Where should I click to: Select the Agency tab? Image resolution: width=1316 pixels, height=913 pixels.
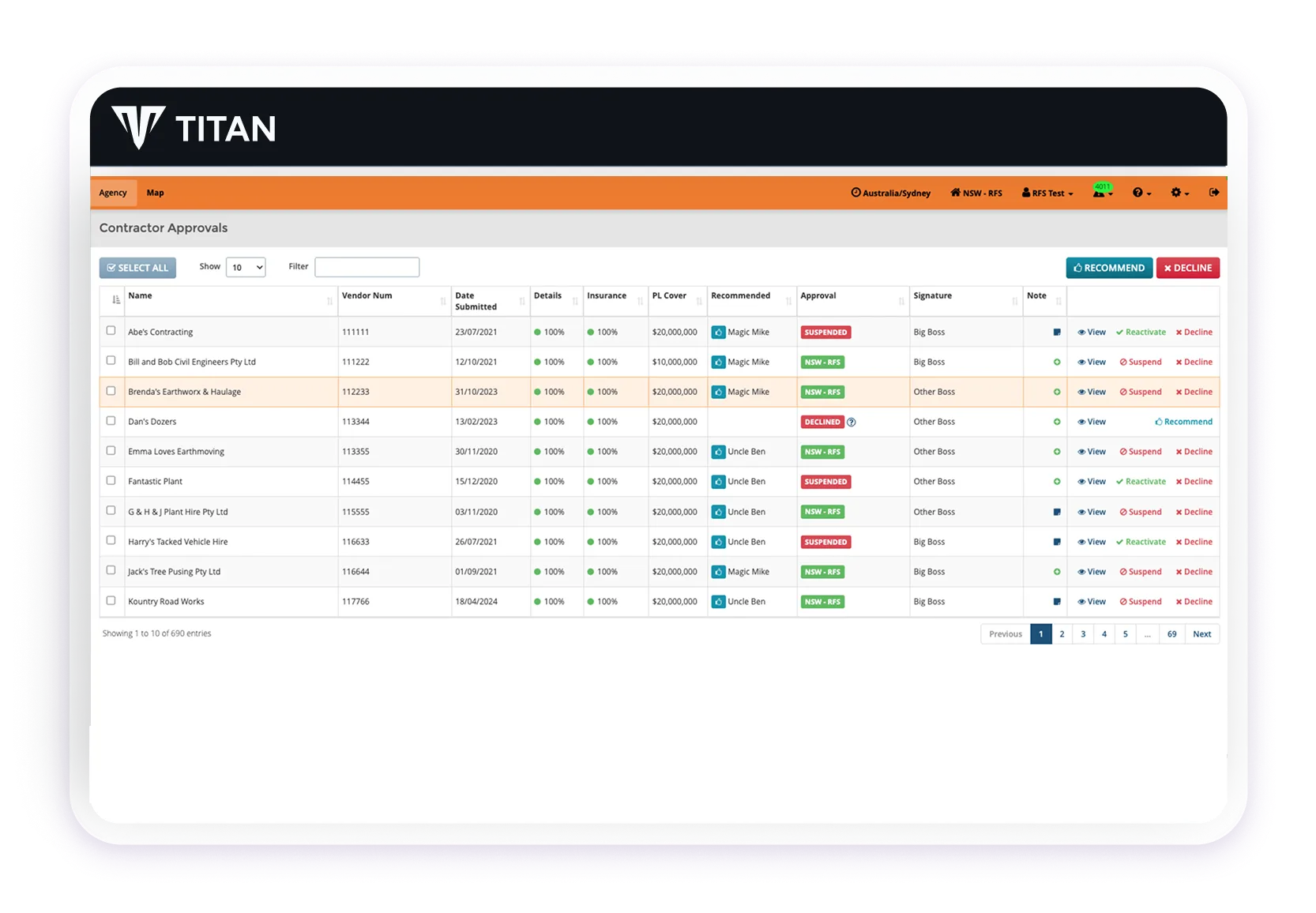coord(113,192)
